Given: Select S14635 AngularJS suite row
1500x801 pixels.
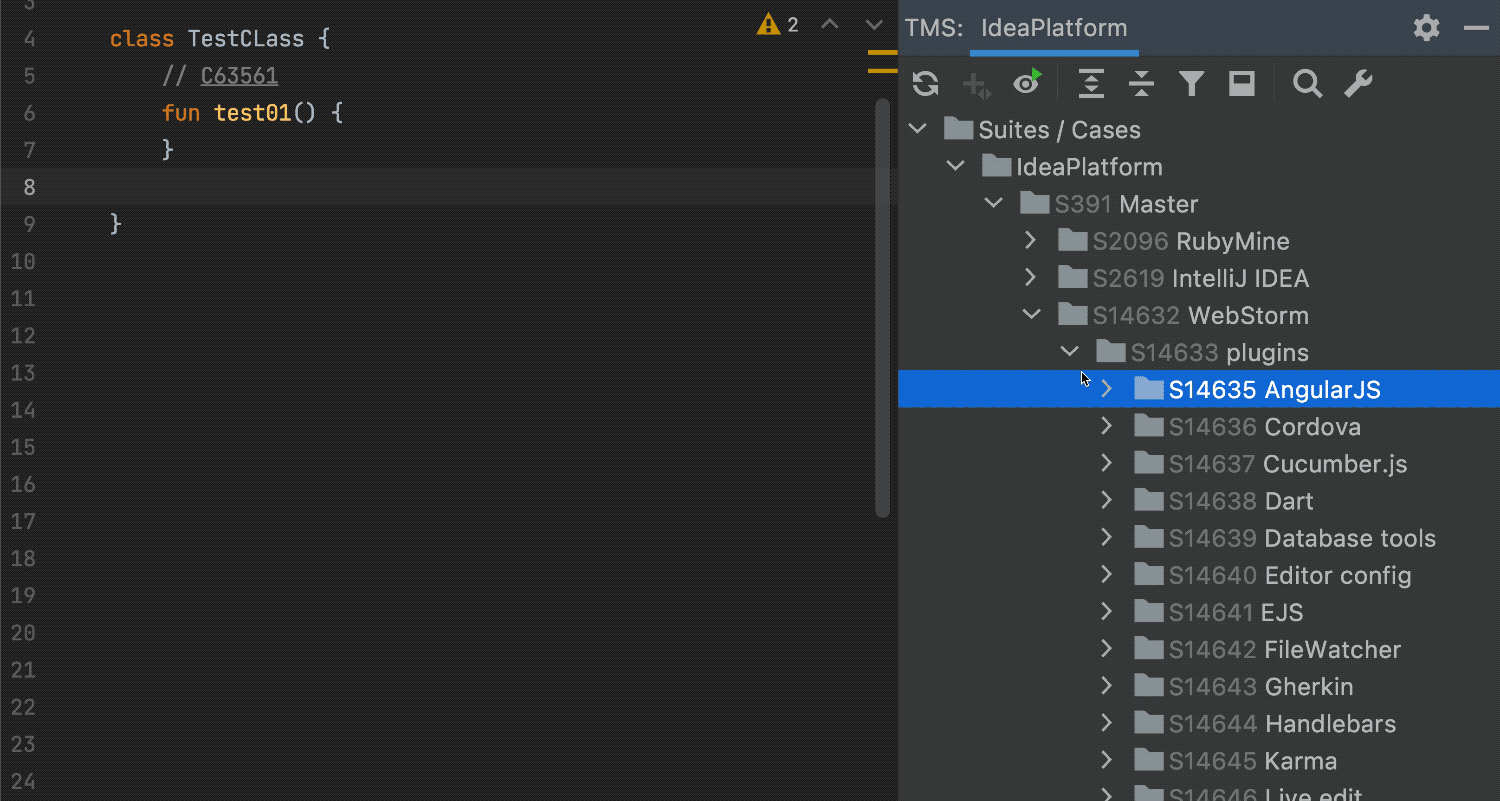Looking at the screenshot, I should (x=1199, y=389).
